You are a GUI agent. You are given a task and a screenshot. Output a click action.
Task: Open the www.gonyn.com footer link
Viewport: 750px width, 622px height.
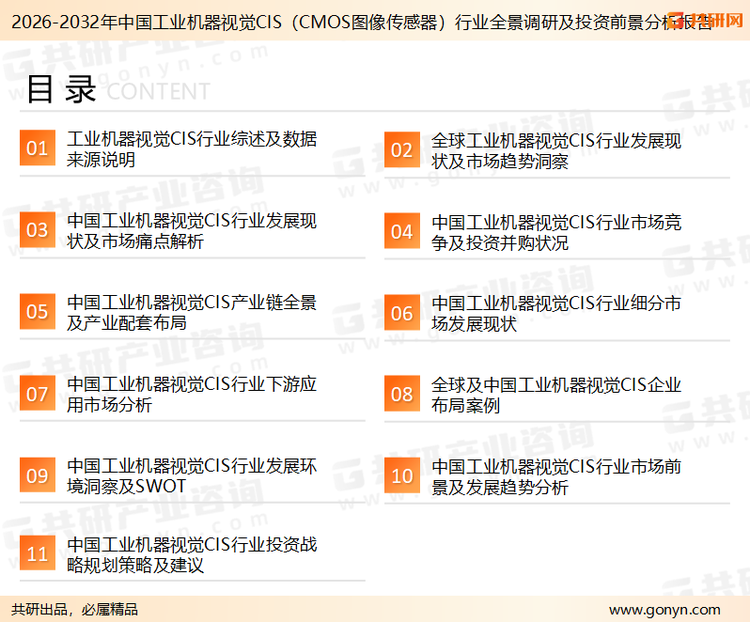[664, 610]
